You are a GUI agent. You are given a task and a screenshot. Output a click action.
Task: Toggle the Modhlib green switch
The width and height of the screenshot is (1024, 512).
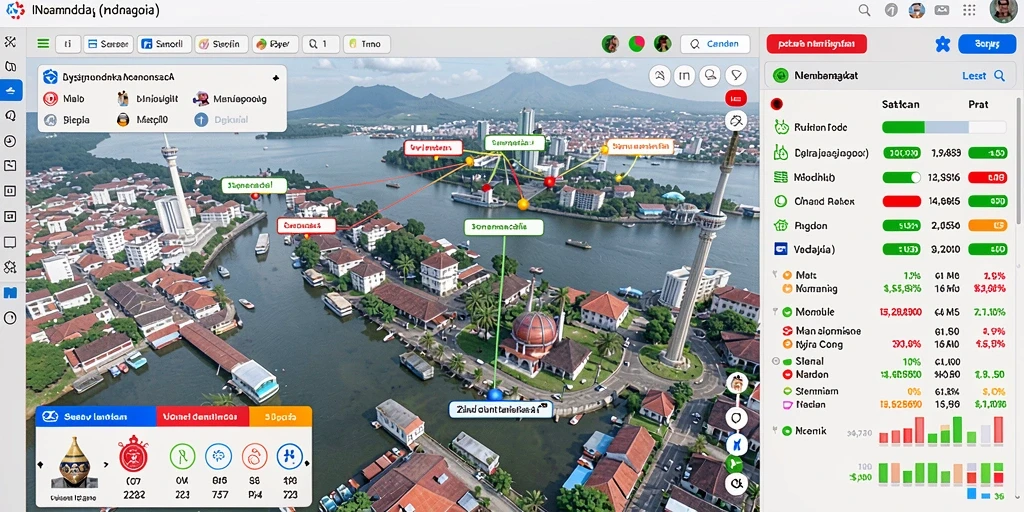[x=902, y=177]
